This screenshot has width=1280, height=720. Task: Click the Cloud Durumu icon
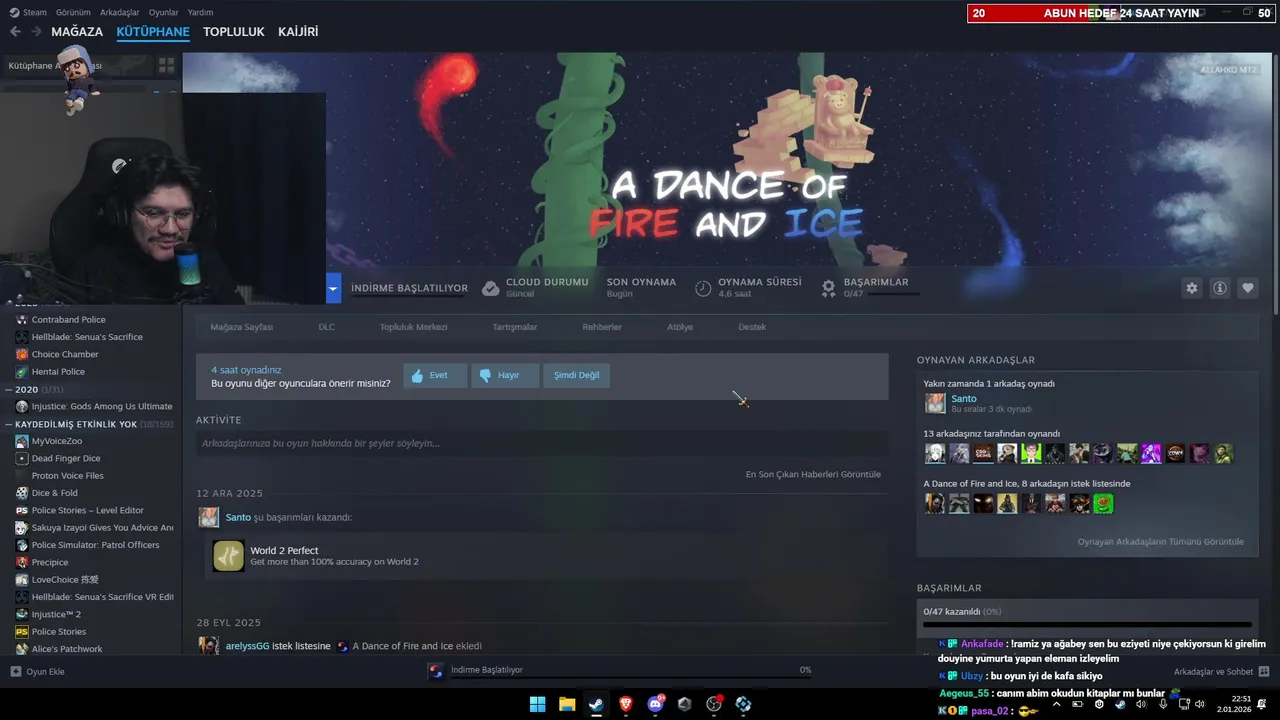[490, 288]
